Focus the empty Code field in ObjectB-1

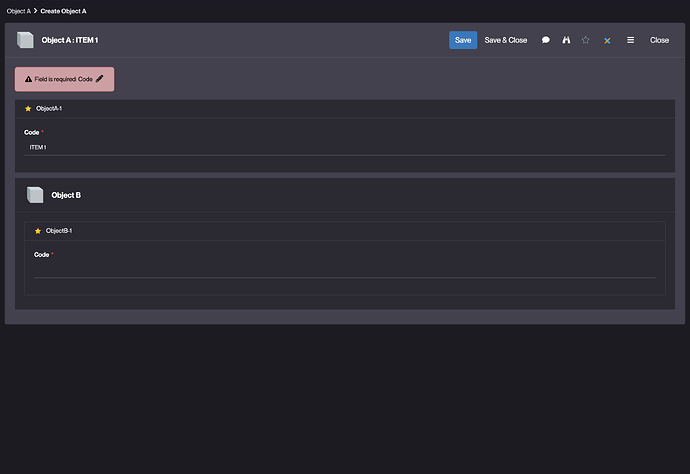344,270
